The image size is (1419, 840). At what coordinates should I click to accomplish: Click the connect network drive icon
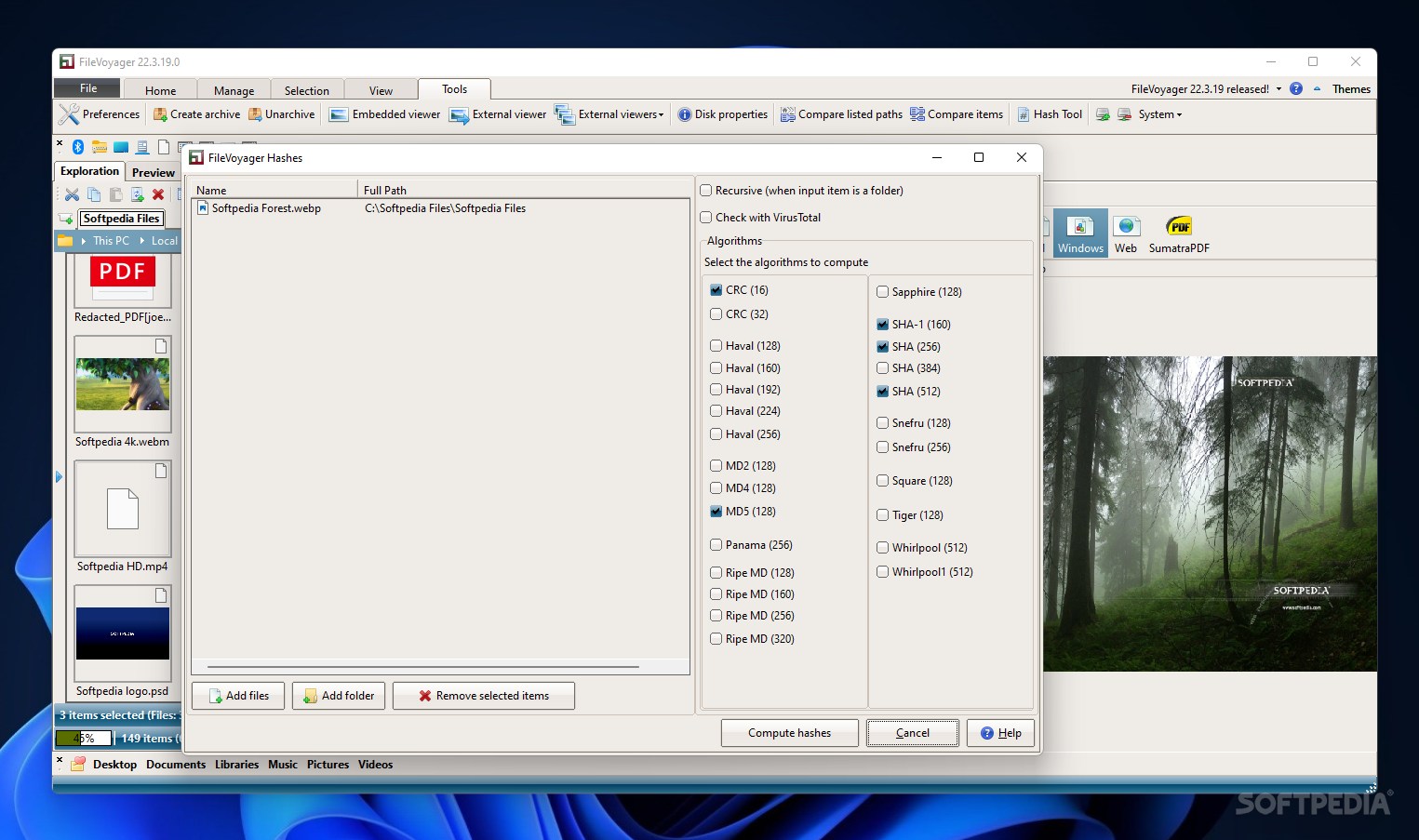[1103, 114]
